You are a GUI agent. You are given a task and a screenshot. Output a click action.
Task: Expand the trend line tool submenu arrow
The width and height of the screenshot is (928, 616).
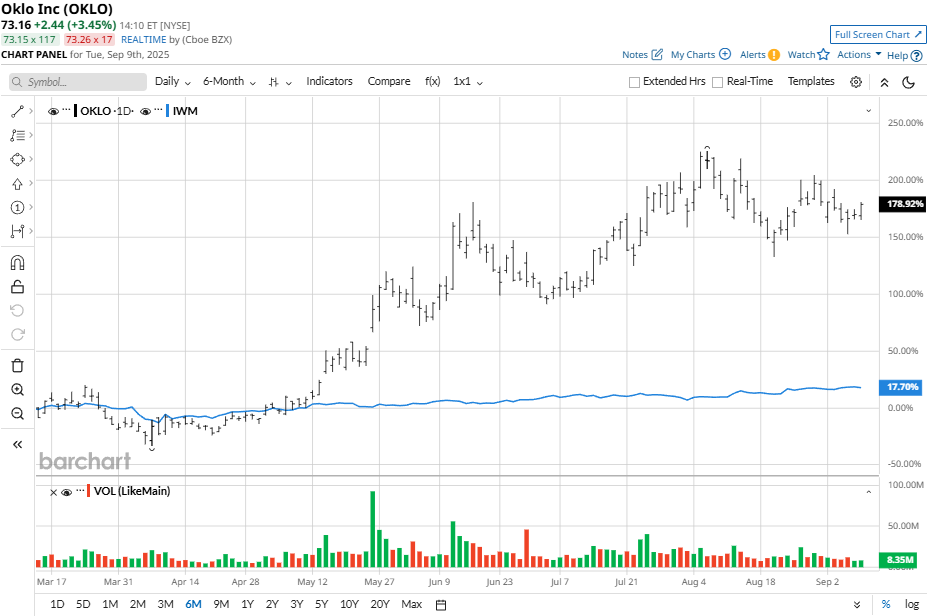click(x=31, y=111)
